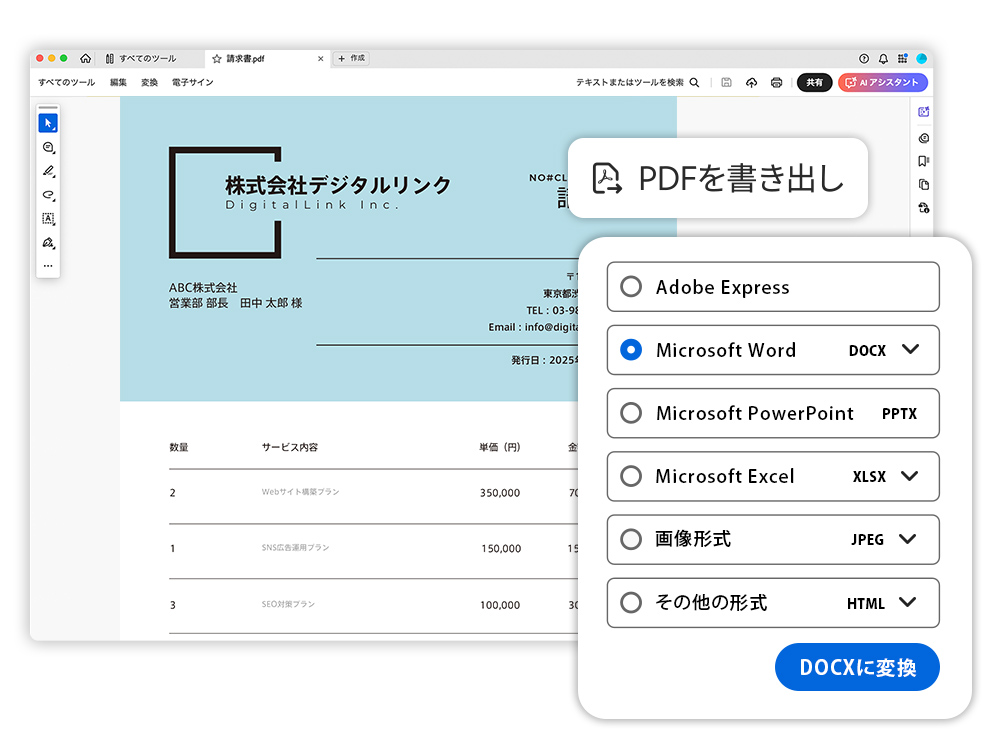Select the freehand draw lasso tool
This screenshot has height=750, width=1000.
48,195
